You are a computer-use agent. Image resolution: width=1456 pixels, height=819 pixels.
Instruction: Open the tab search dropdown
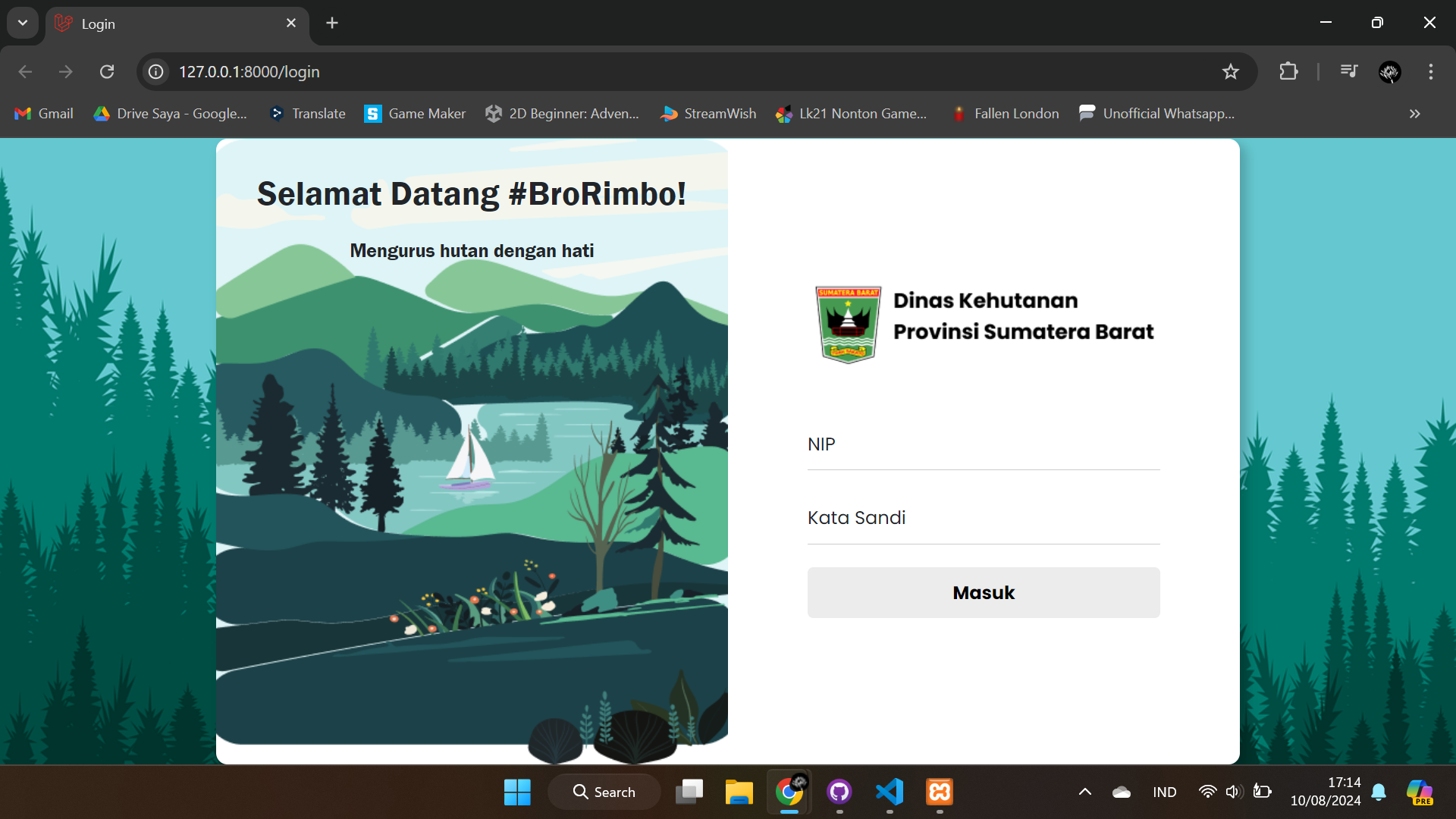click(x=22, y=23)
